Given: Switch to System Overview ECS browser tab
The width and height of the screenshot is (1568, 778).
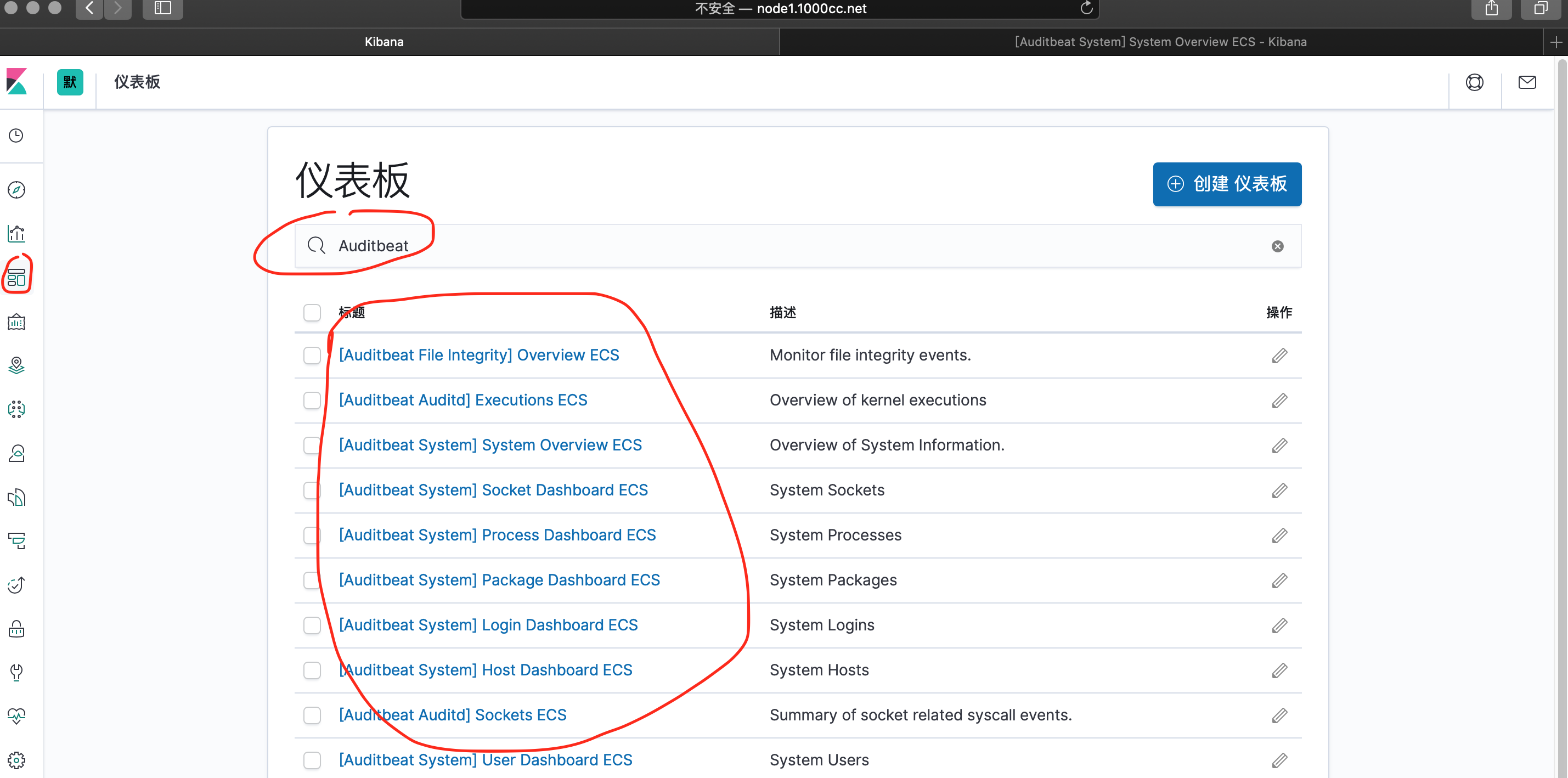Looking at the screenshot, I should pyautogui.click(x=1160, y=42).
